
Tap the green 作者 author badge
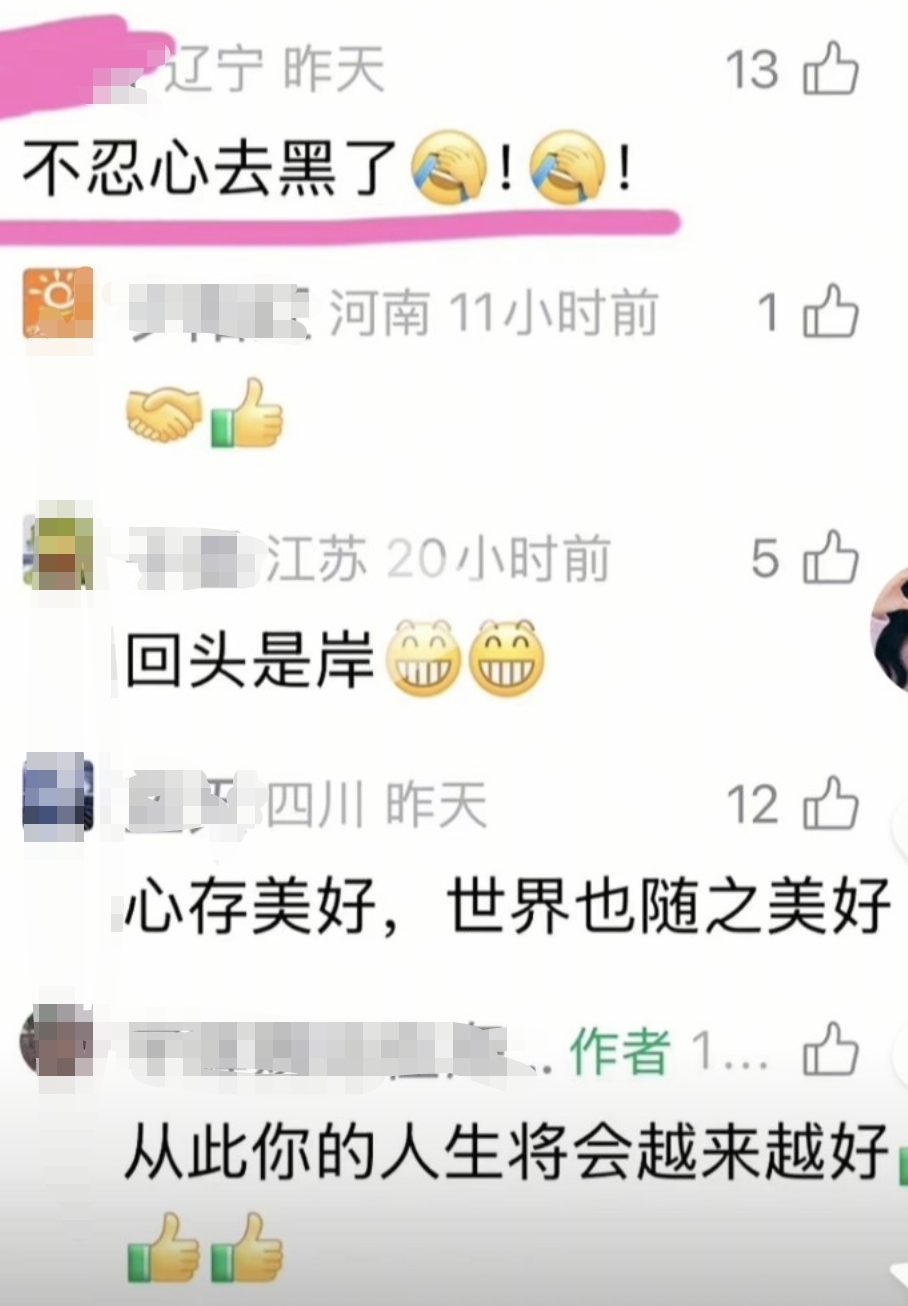[x=619, y=1052]
